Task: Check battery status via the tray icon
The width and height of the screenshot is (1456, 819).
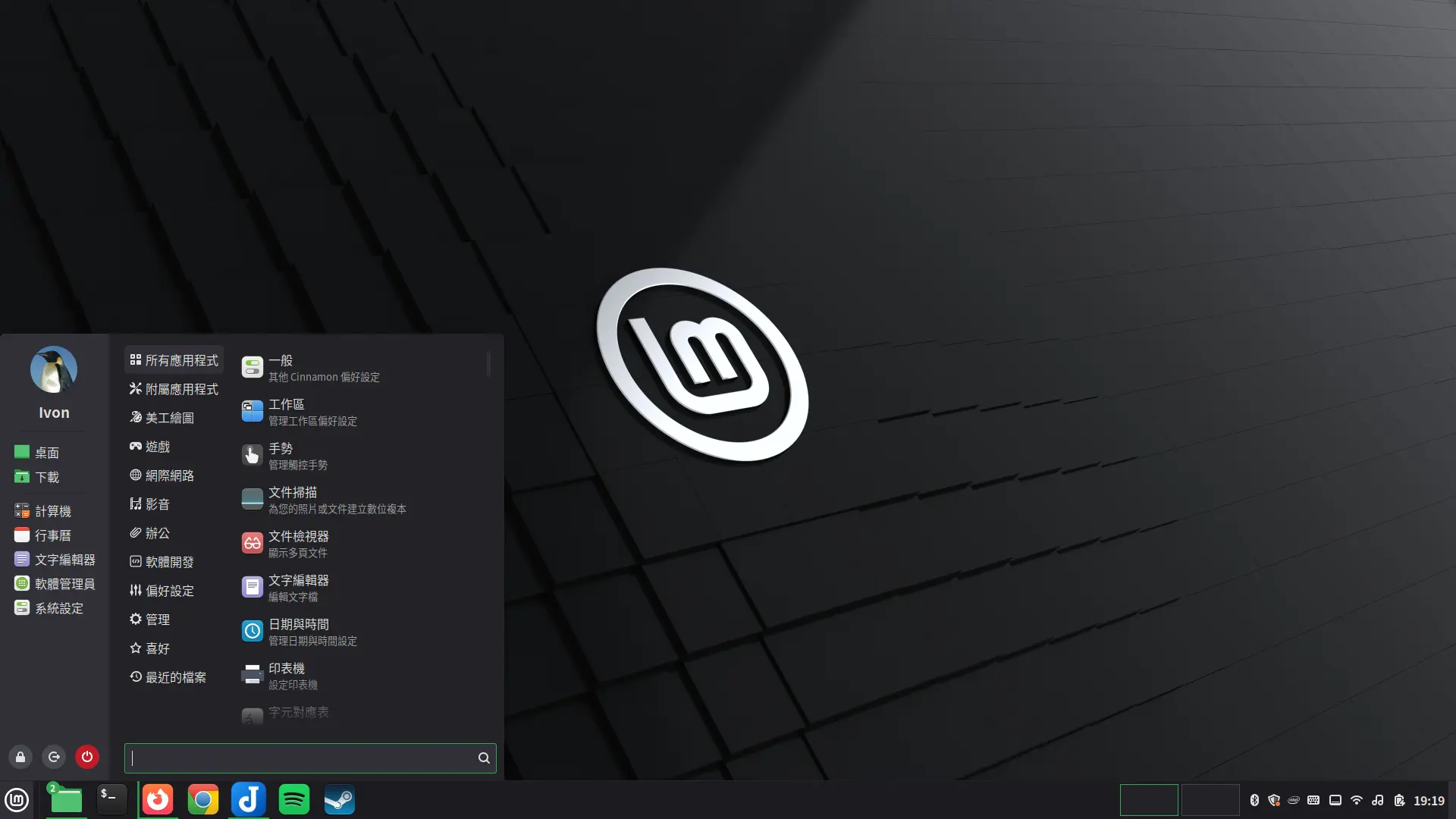Action: point(1398,800)
